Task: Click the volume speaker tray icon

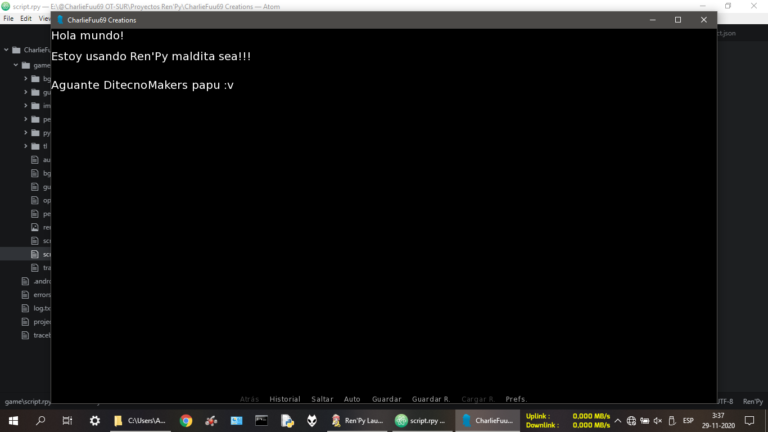Action: coord(657,421)
